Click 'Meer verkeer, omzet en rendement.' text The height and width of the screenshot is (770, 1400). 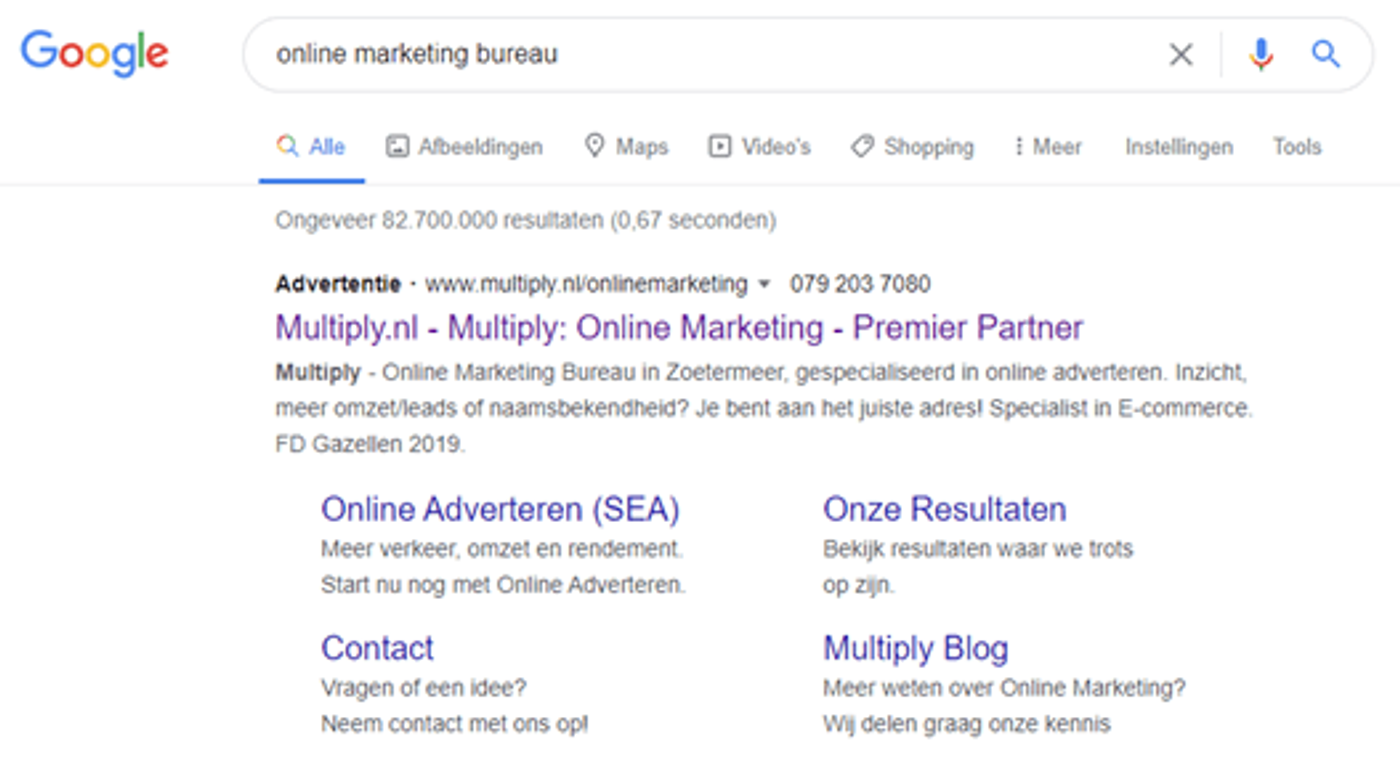click(x=502, y=549)
